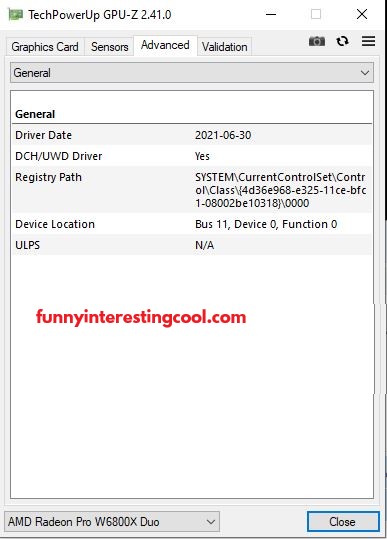Click the N/A value for ULPS
This screenshot has width=387, height=539.
(204, 245)
